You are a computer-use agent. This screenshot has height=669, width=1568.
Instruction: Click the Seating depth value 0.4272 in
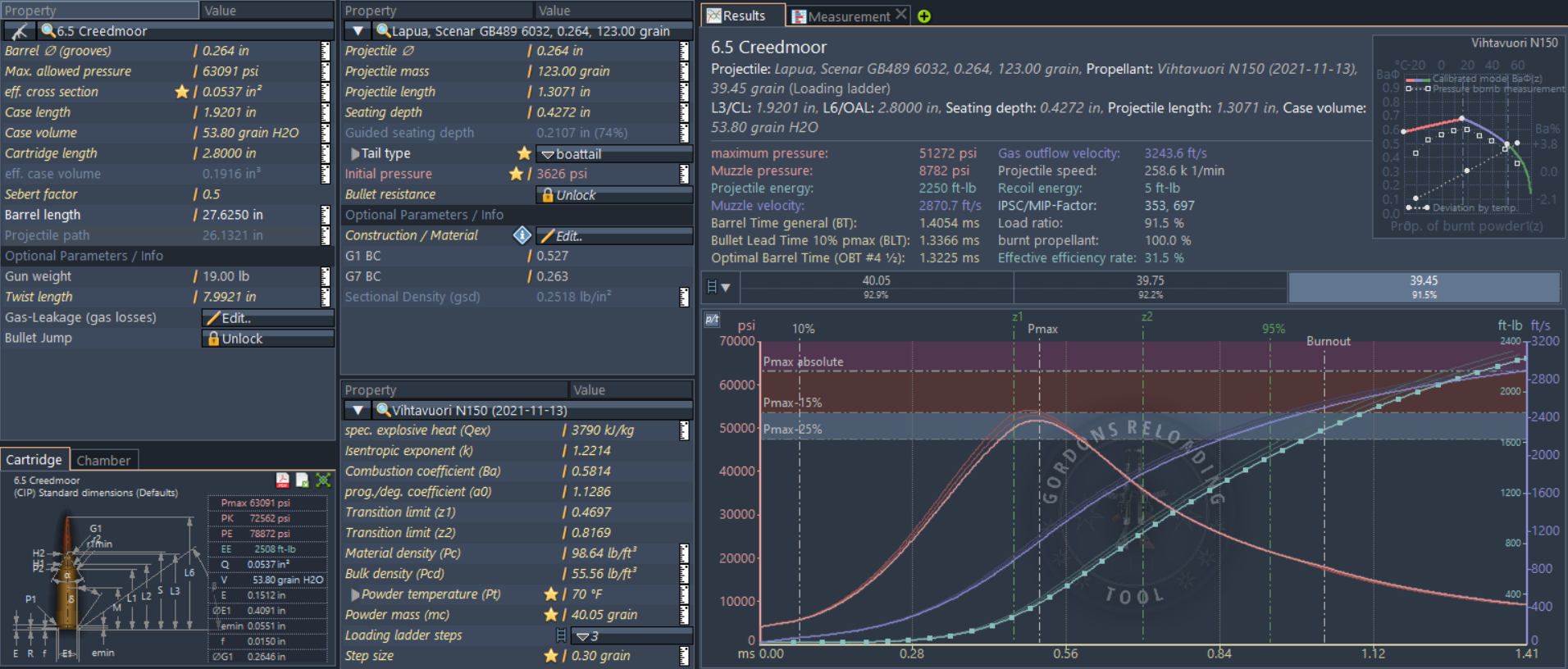[x=563, y=112]
